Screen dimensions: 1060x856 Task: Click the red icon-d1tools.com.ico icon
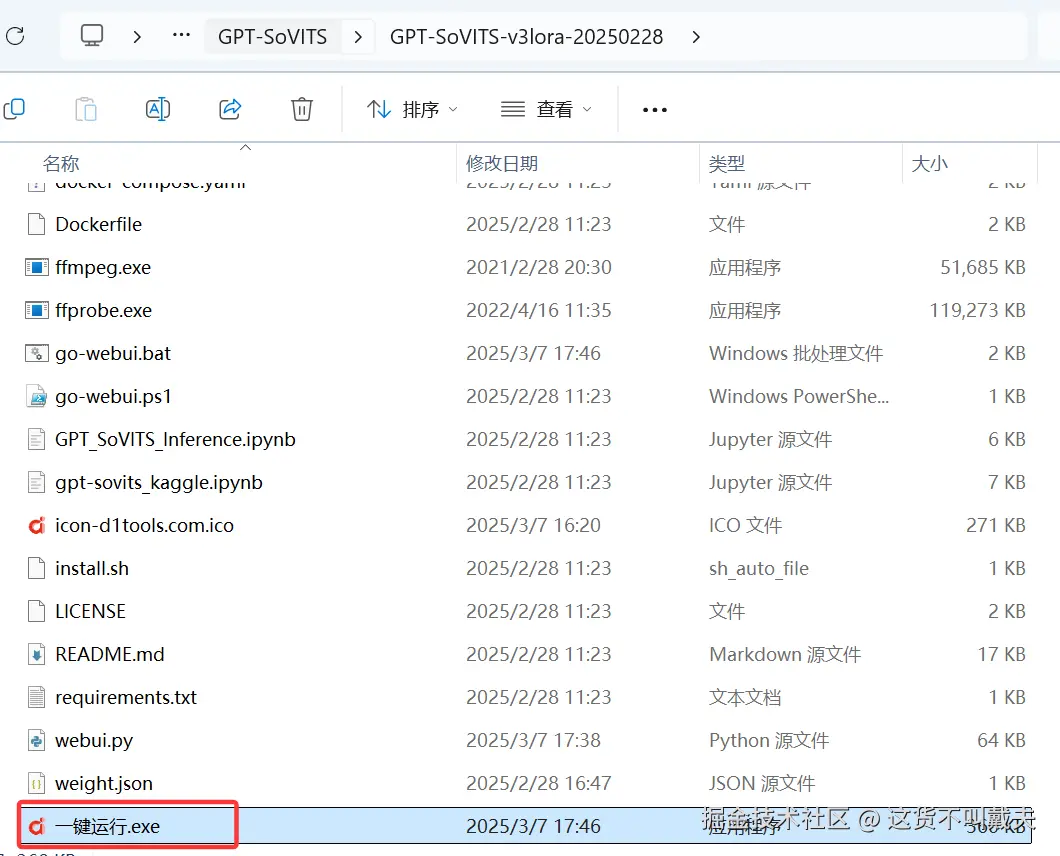pyautogui.click(x=37, y=525)
